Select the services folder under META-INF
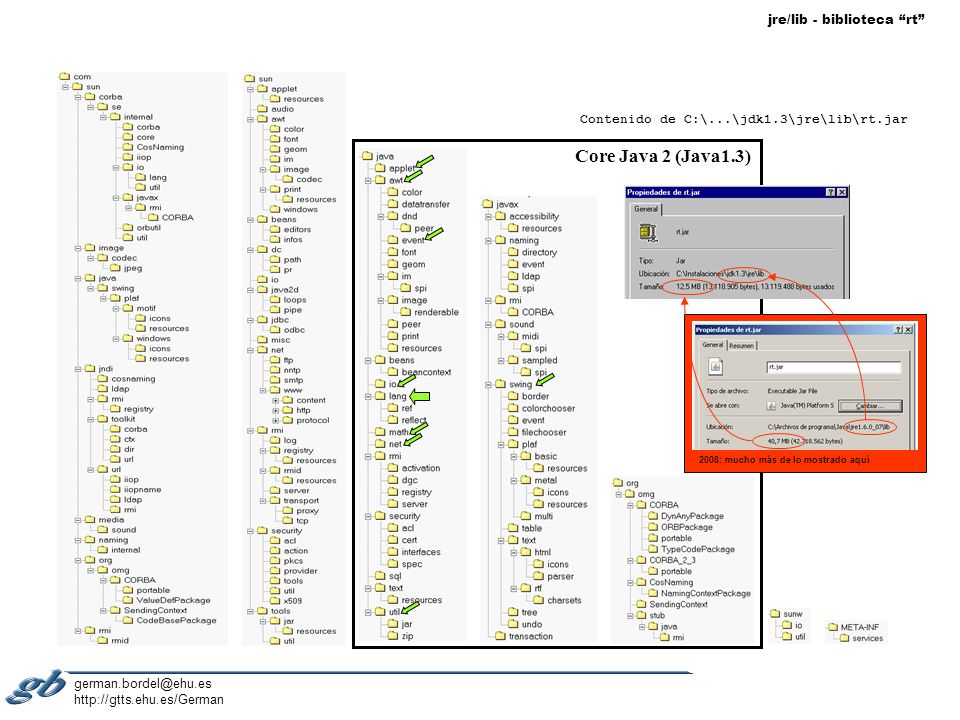This screenshot has height=720, width=960. [x=846, y=638]
